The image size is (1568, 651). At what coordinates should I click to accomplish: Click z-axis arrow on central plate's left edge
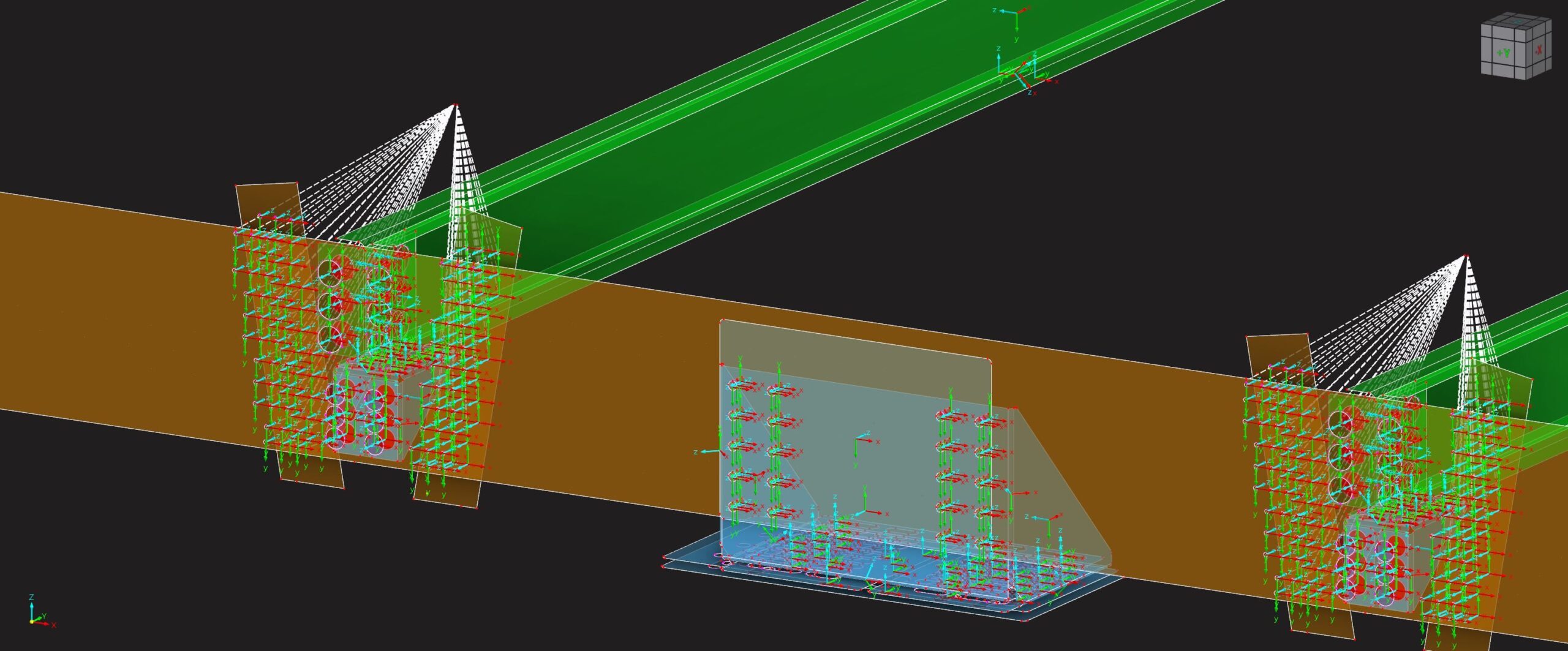click(707, 451)
